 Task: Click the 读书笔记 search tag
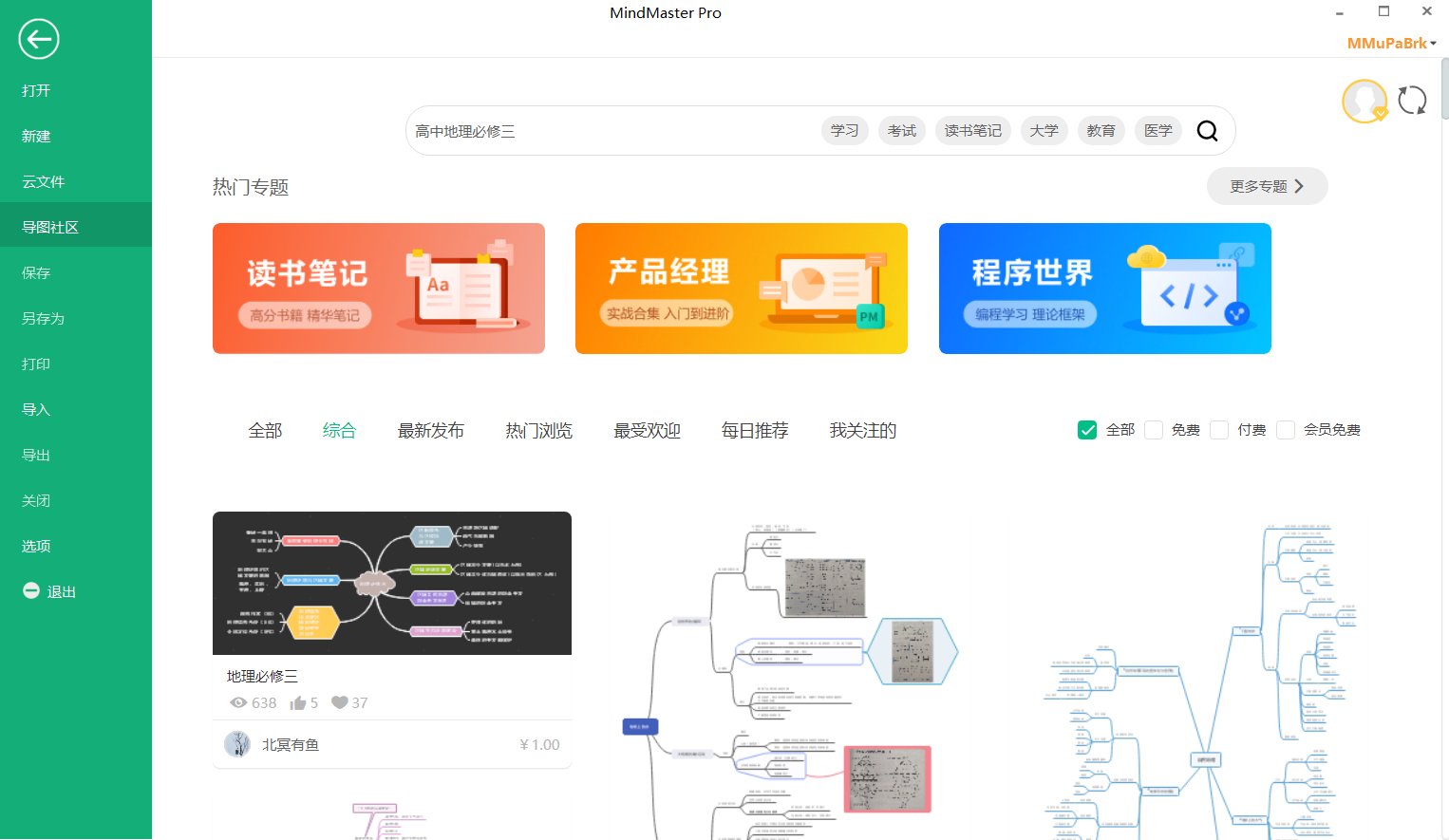(973, 131)
